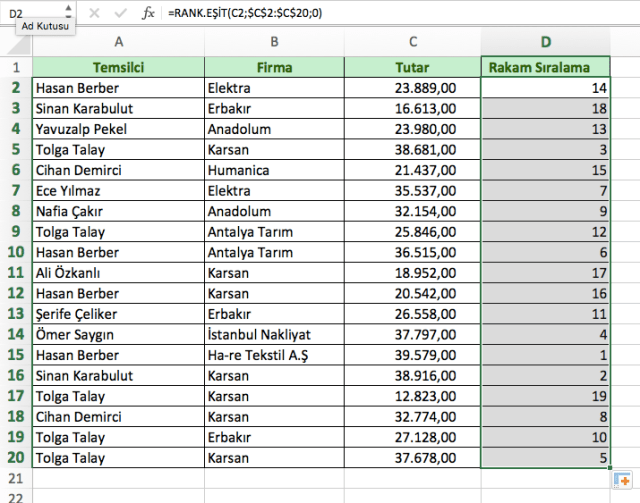Click the Temsilci header cell
Image resolution: width=640 pixels, height=503 pixels.
pos(118,67)
